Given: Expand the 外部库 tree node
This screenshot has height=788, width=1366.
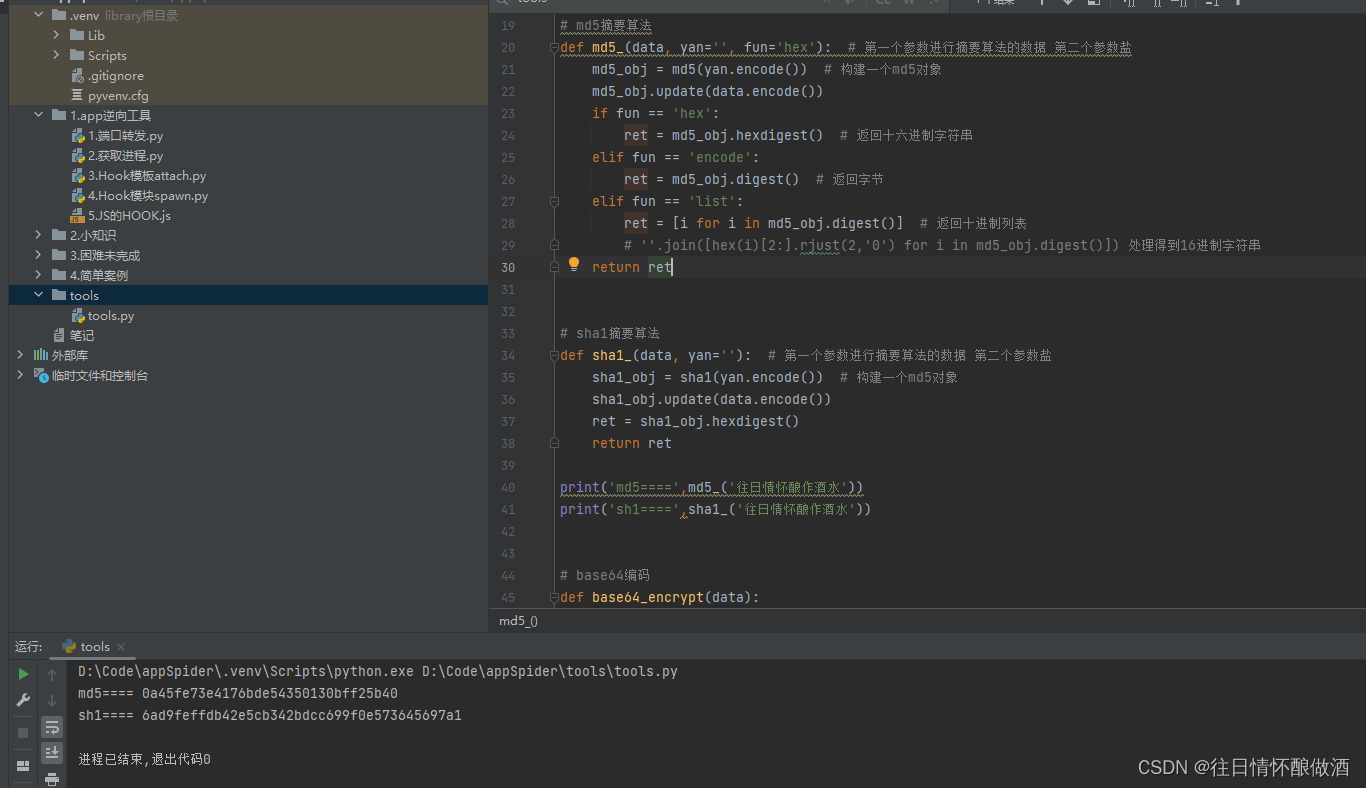Looking at the screenshot, I should (x=20, y=354).
